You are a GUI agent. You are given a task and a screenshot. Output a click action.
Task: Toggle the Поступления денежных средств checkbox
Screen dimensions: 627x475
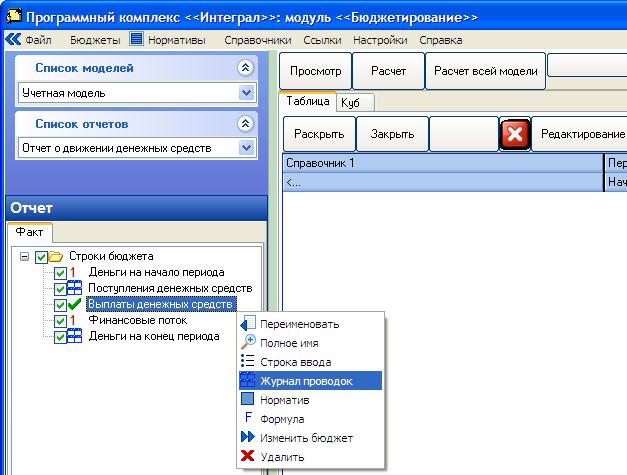pos(60,289)
